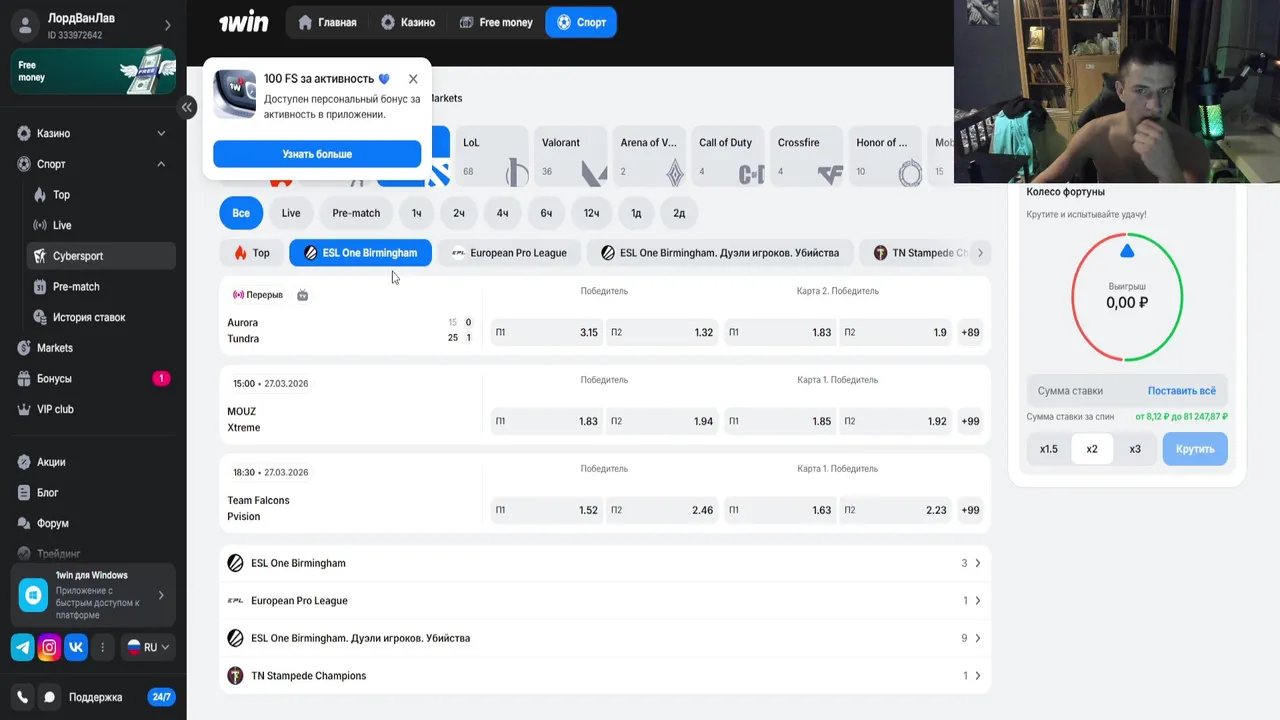Open Бонусы in sidebar

pos(93,378)
